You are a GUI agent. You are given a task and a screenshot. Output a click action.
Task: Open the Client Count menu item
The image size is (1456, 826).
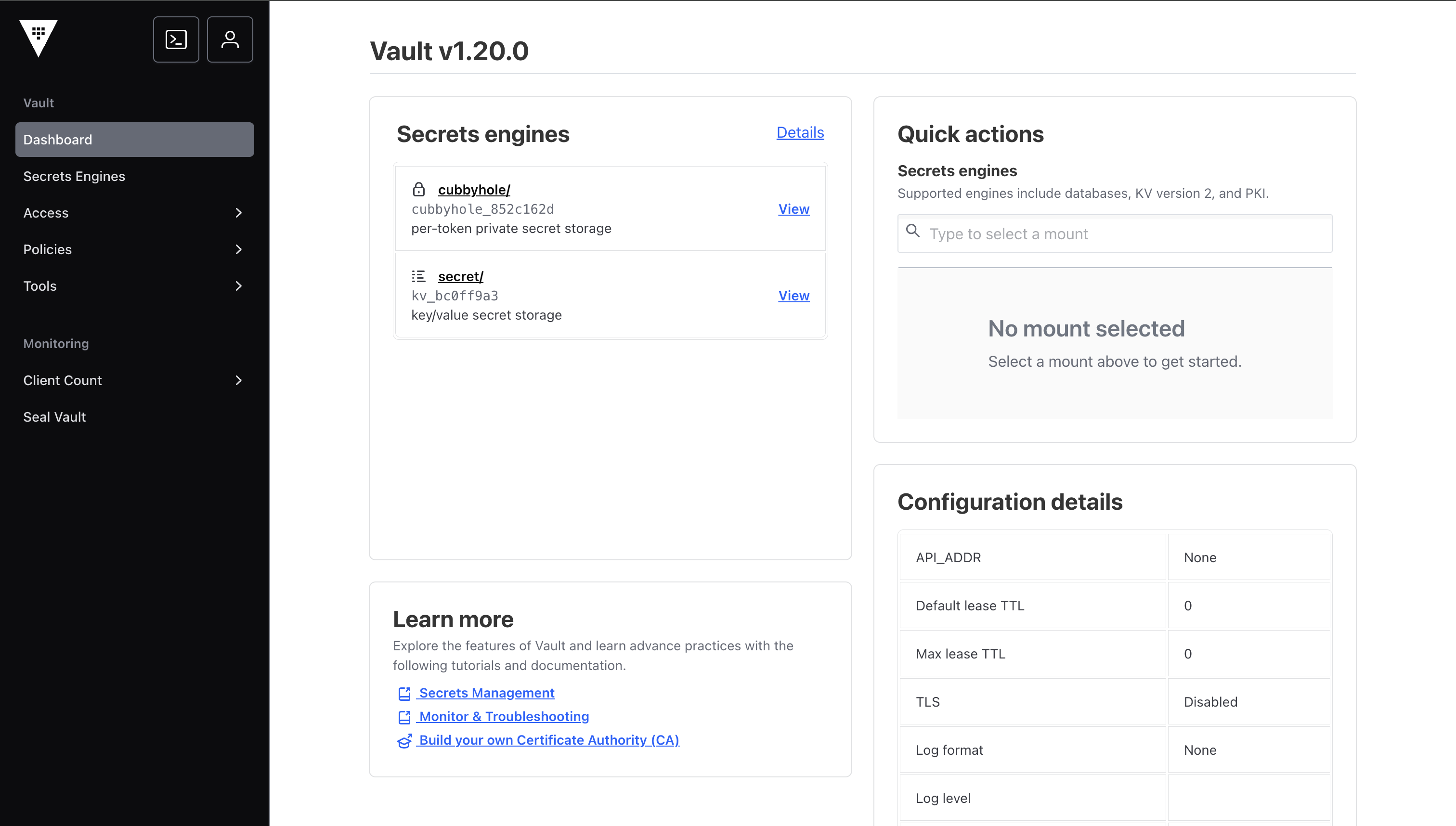(134, 380)
